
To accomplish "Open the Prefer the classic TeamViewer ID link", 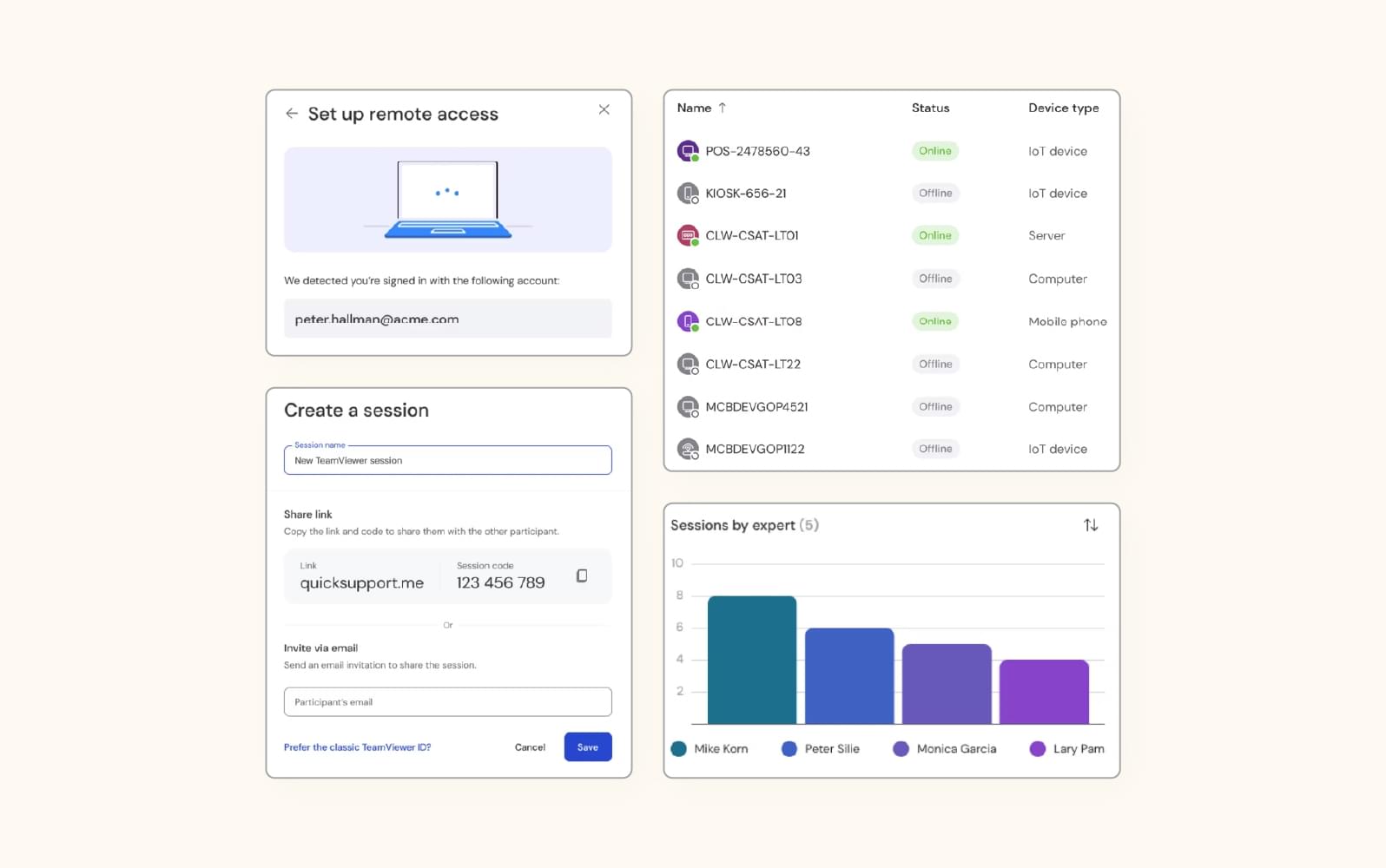I will pyautogui.click(x=357, y=747).
